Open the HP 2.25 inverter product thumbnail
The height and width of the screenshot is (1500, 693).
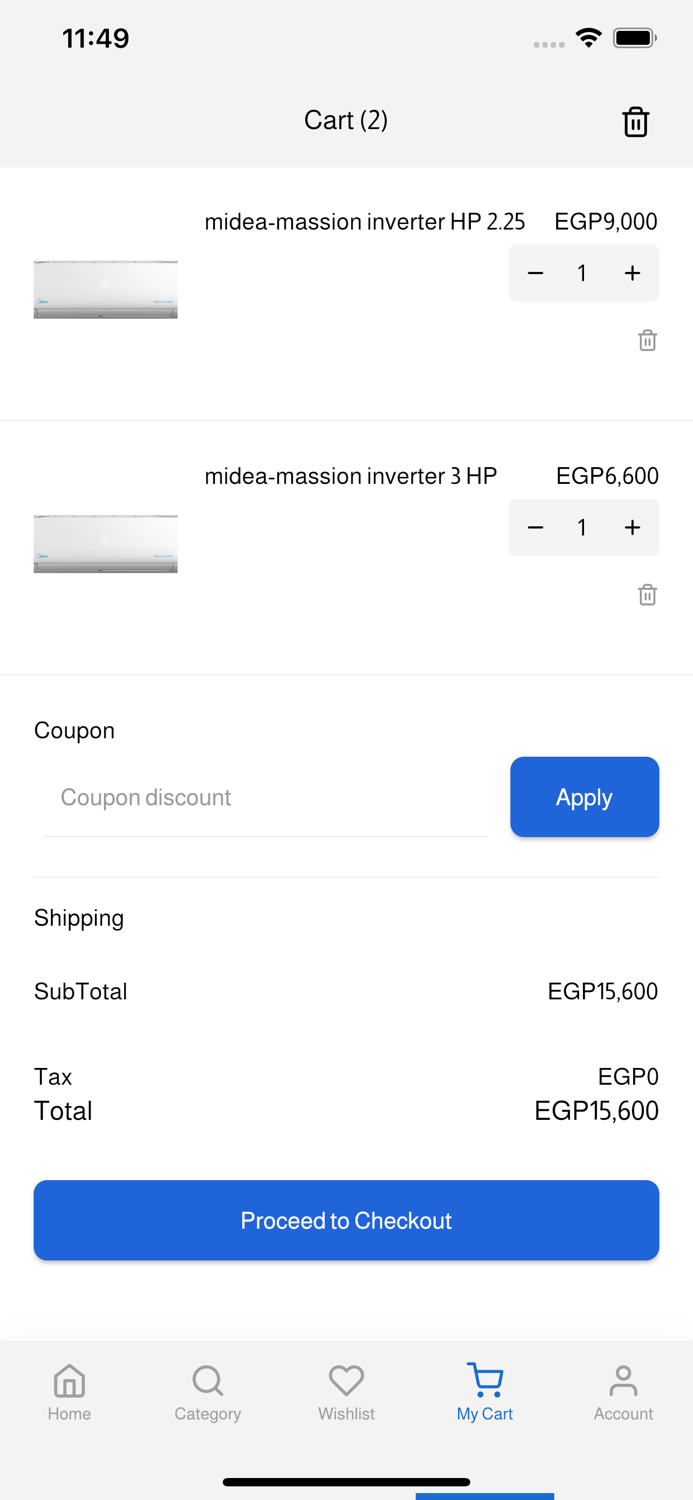pyautogui.click(x=106, y=289)
